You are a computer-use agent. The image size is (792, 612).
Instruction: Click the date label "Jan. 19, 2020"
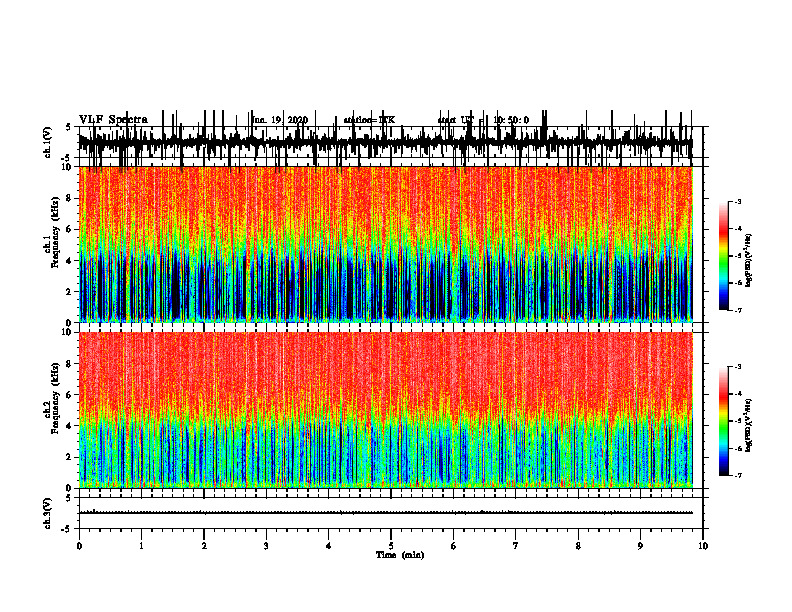point(280,120)
